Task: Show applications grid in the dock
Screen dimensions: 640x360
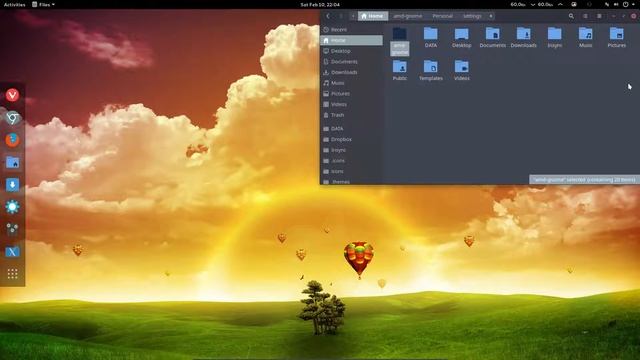Action: click(x=12, y=273)
